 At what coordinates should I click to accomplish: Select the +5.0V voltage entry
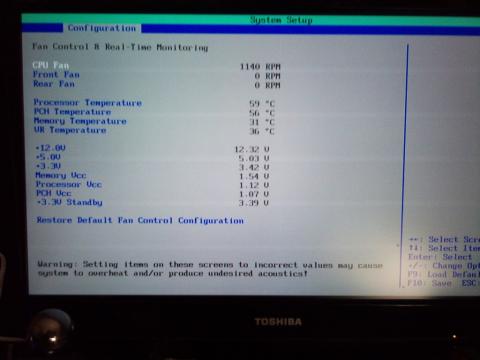(x=48, y=157)
